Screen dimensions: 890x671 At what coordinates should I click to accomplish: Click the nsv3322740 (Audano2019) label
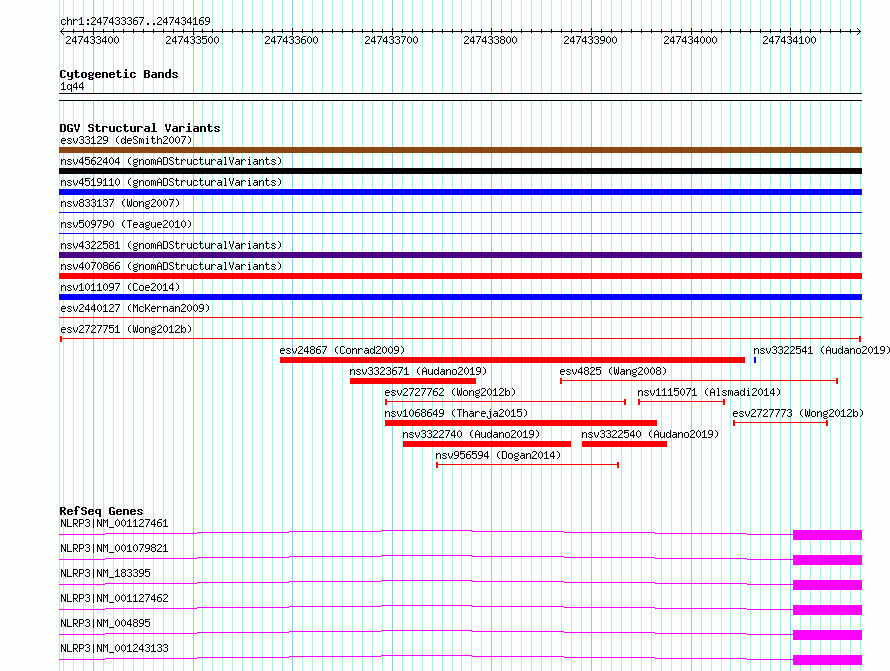pyautogui.click(x=471, y=434)
